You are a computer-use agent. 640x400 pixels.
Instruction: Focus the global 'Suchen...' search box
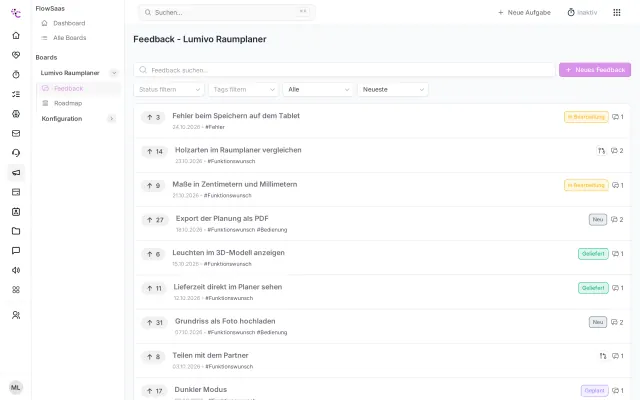click(x=227, y=13)
